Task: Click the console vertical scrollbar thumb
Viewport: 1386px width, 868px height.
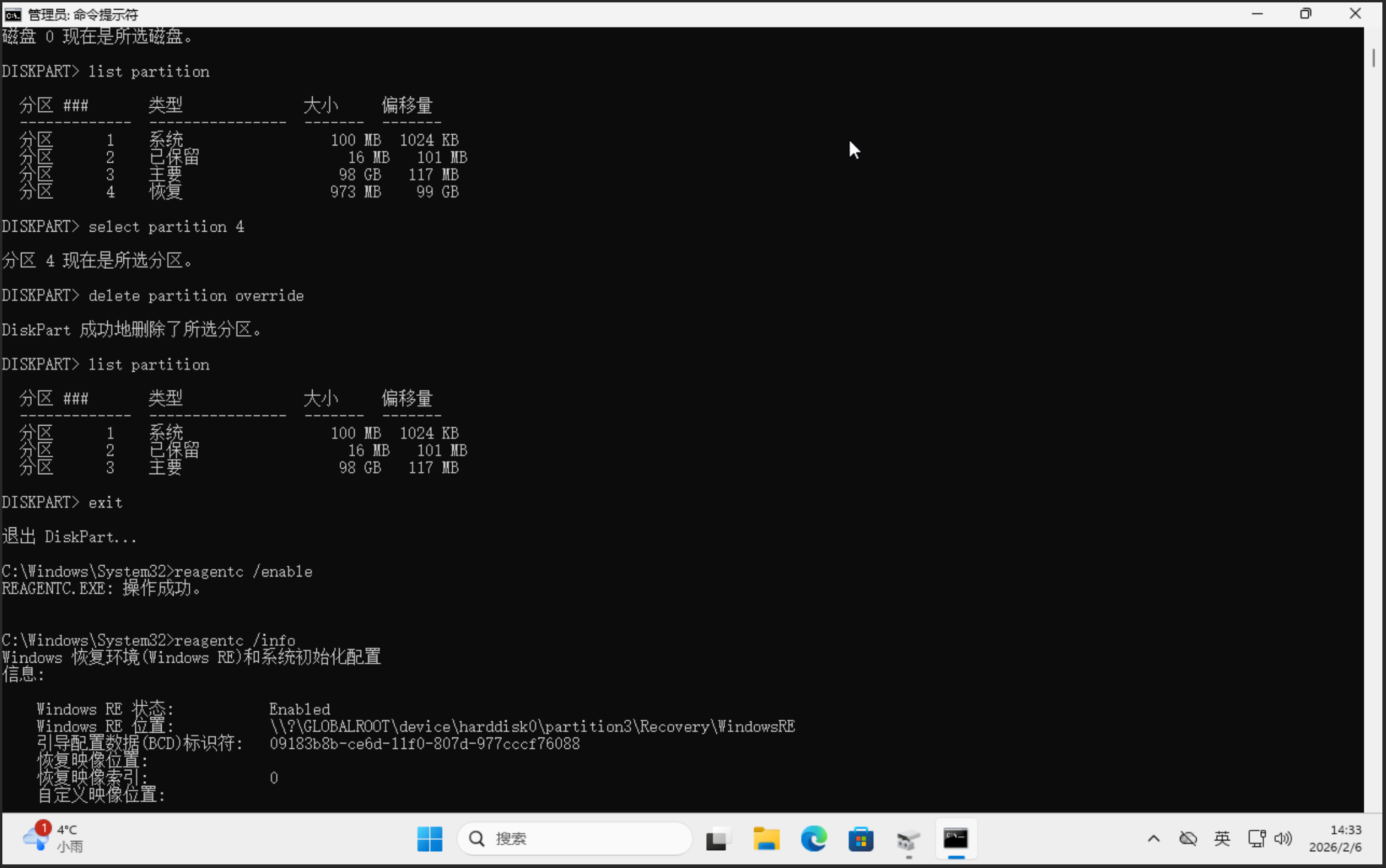Action: click(x=1373, y=58)
